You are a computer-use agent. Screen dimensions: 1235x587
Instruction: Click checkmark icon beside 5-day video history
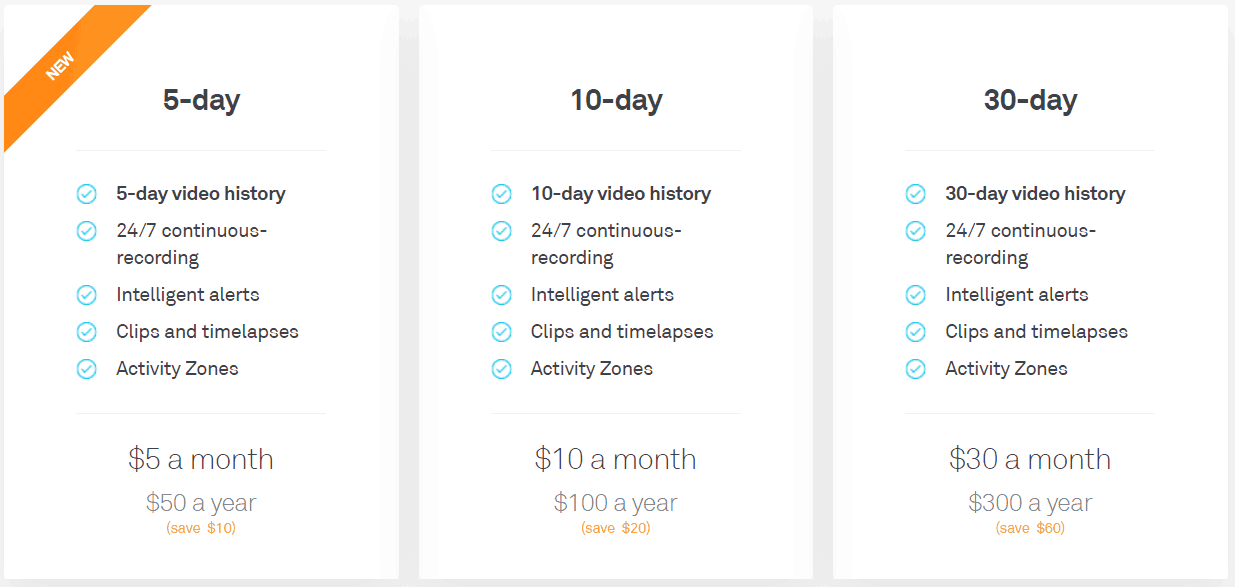point(87,194)
